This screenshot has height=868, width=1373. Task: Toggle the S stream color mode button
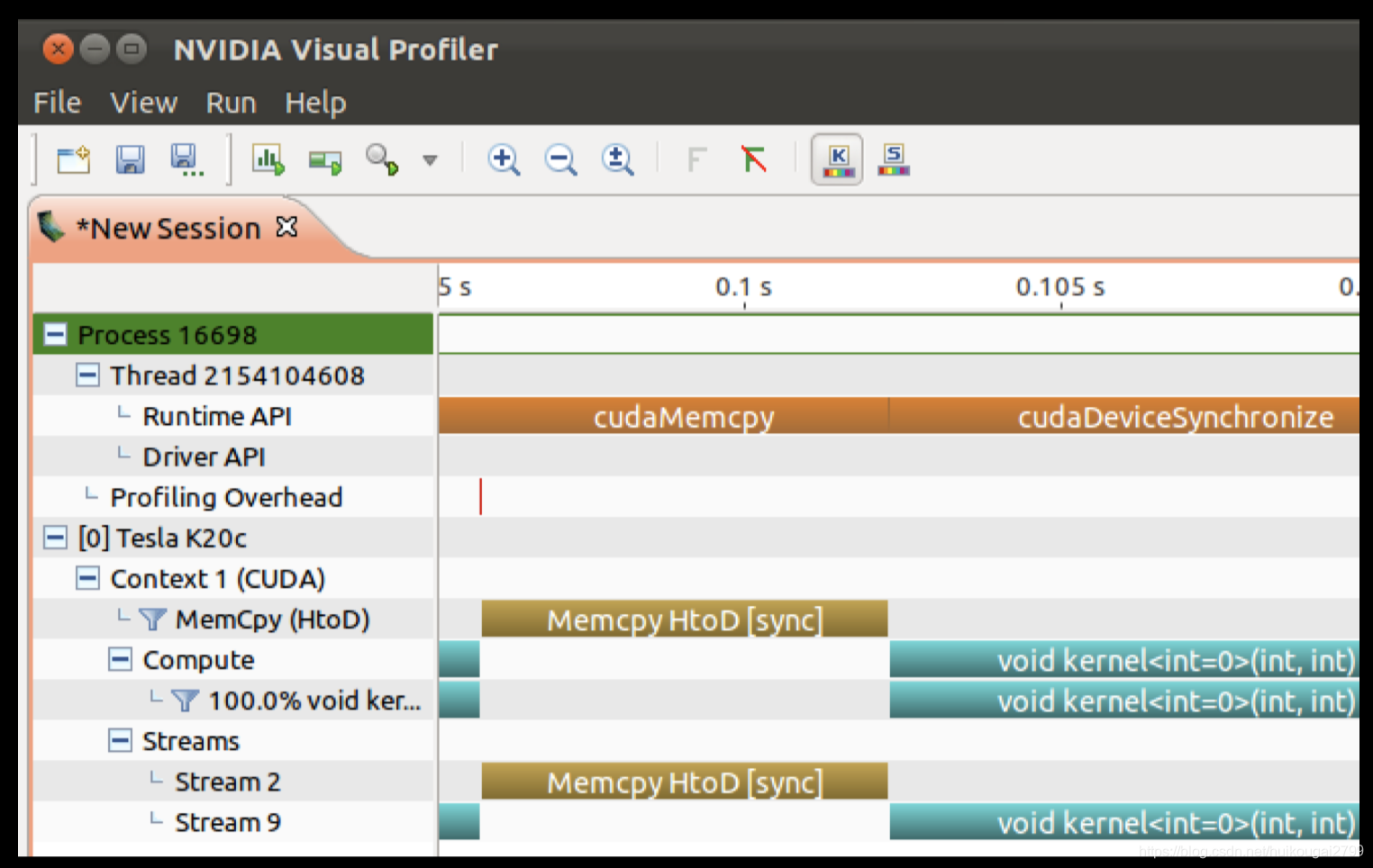894,160
